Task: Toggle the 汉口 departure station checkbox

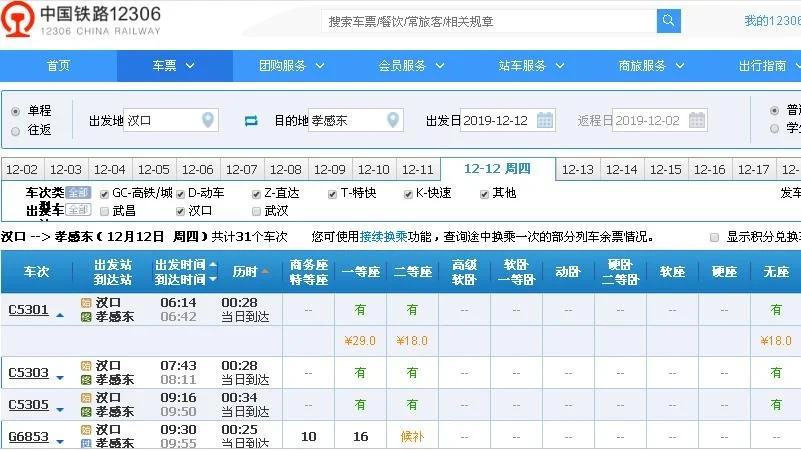Action: (x=180, y=211)
